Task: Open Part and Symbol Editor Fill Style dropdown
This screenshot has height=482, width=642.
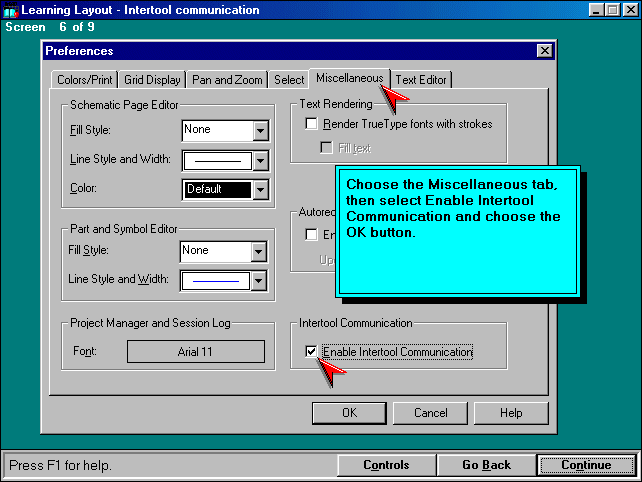Action: pyautogui.click(x=258, y=251)
